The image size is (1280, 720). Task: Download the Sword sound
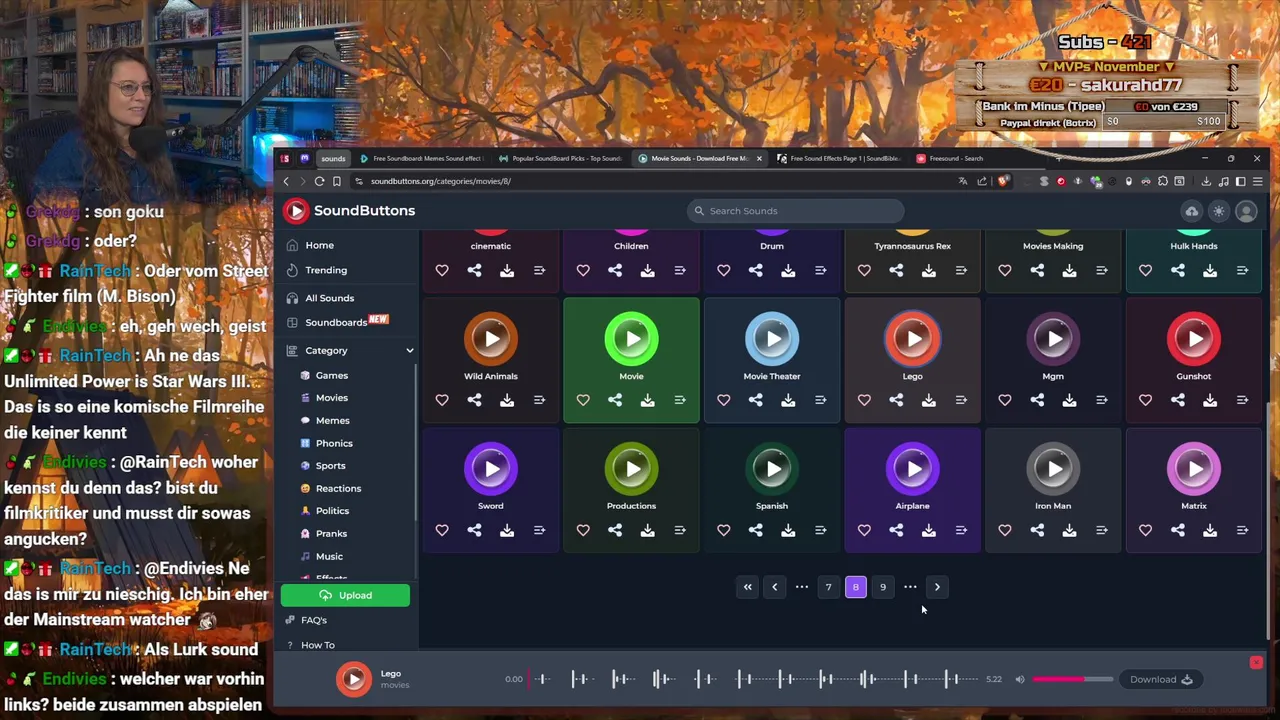coord(507,530)
